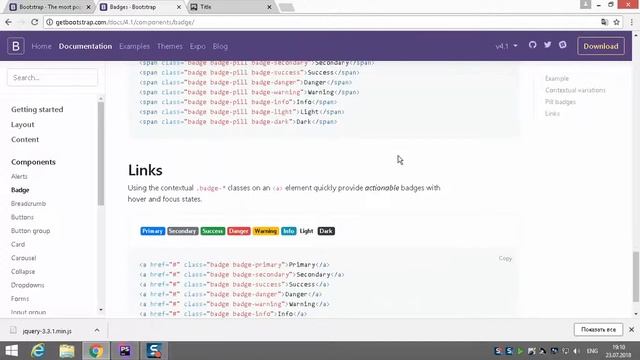Close the downloads bar
Screen dimensions: 640x360
(x=631, y=329)
